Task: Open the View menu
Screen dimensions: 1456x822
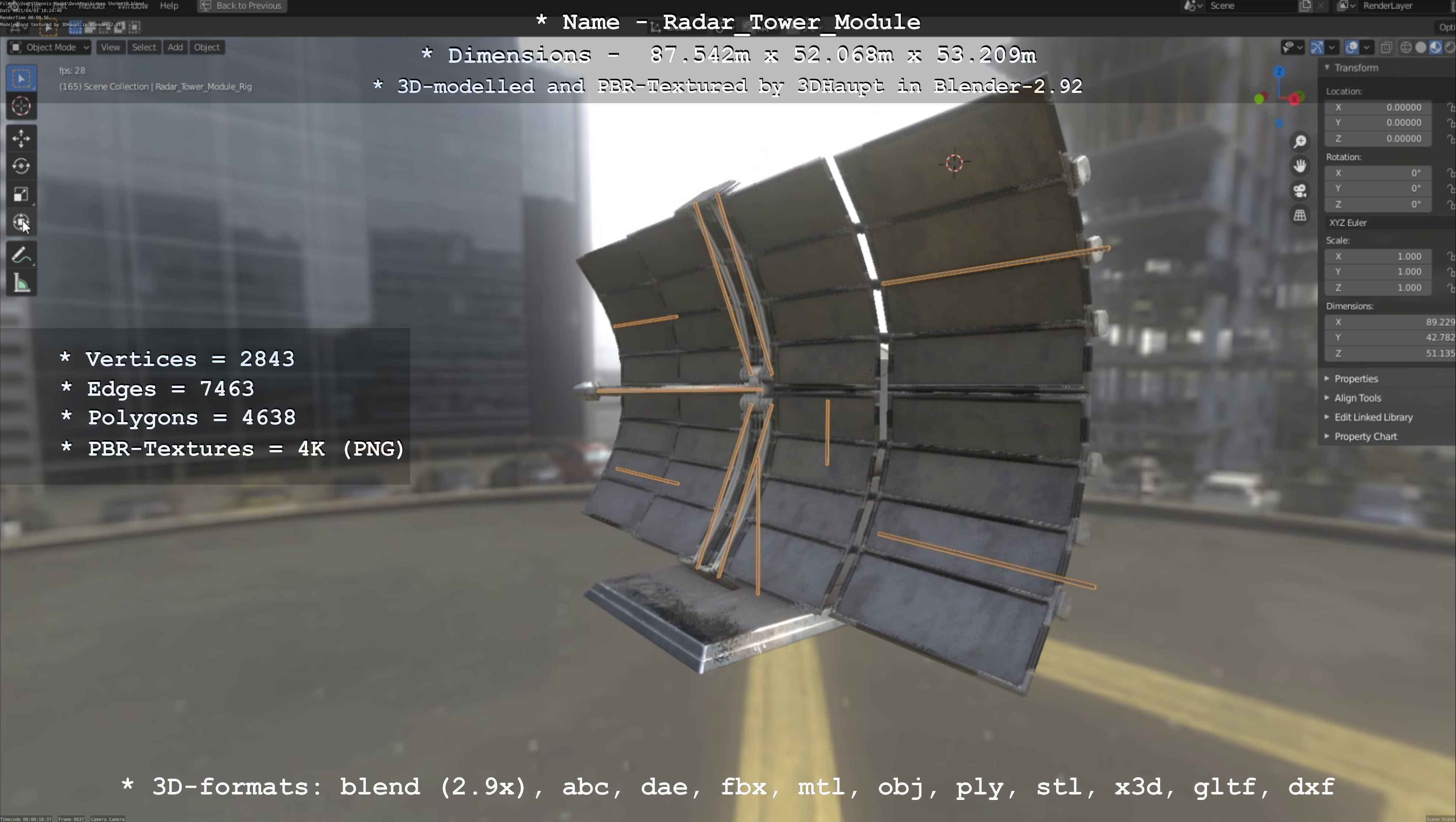Action: [110, 47]
